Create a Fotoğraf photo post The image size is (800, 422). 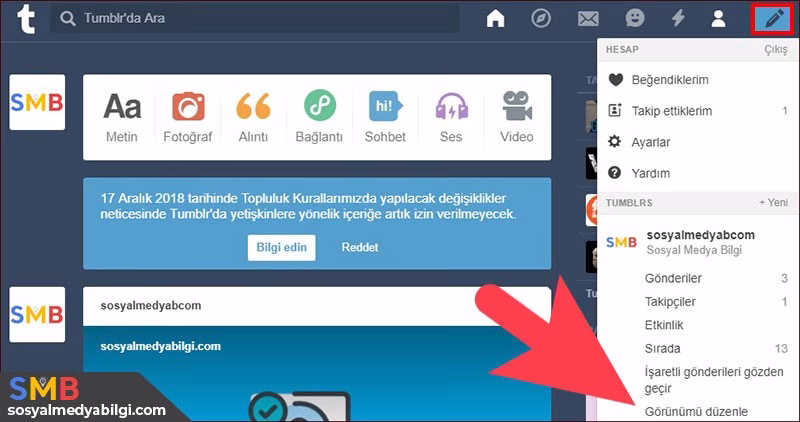(x=187, y=117)
